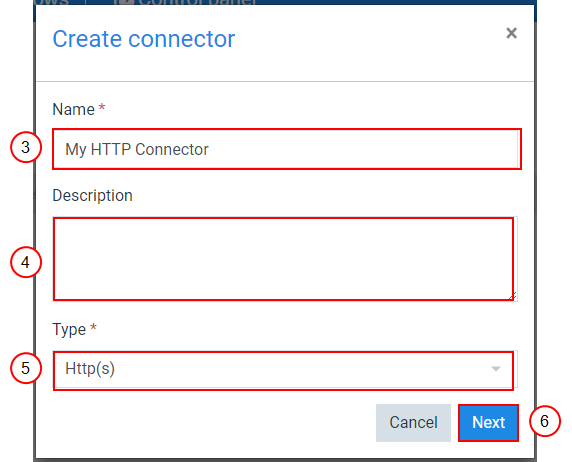Viewport: 572px width, 462px height.
Task: Close the Create connector dialog with X
Action: pyautogui.click(x=511, y=33)
